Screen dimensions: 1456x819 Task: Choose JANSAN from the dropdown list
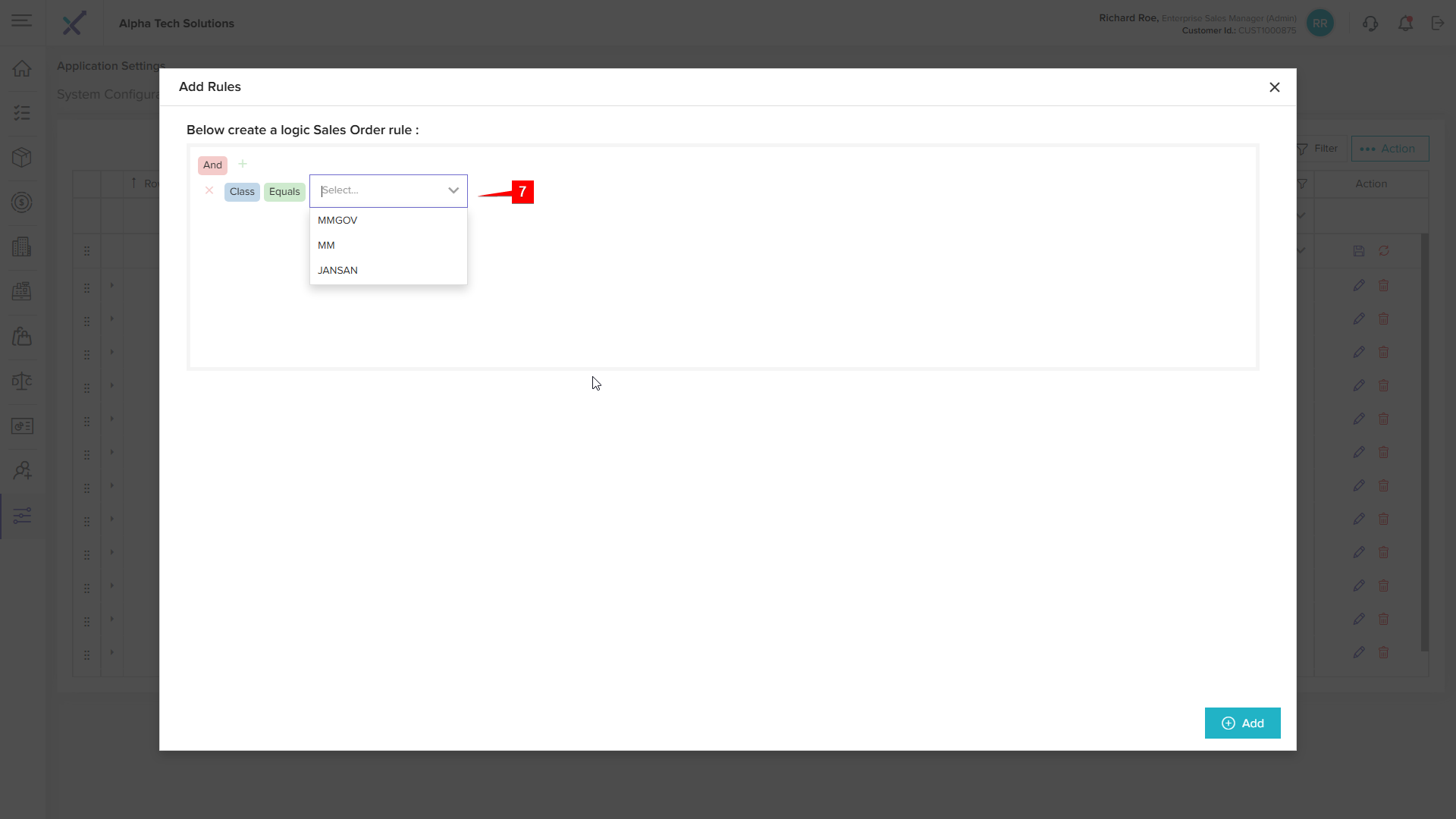pyautogui.click(x=337, y=271)
